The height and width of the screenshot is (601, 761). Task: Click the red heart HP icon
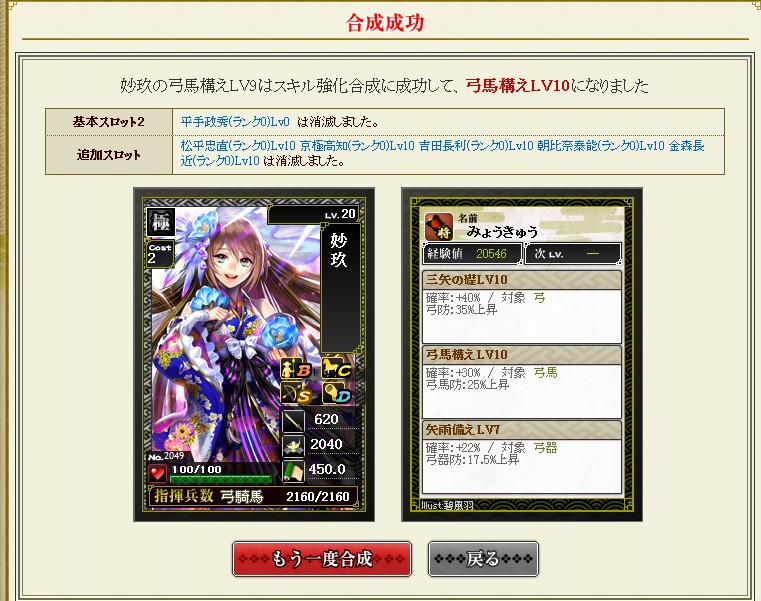point(157,474)
